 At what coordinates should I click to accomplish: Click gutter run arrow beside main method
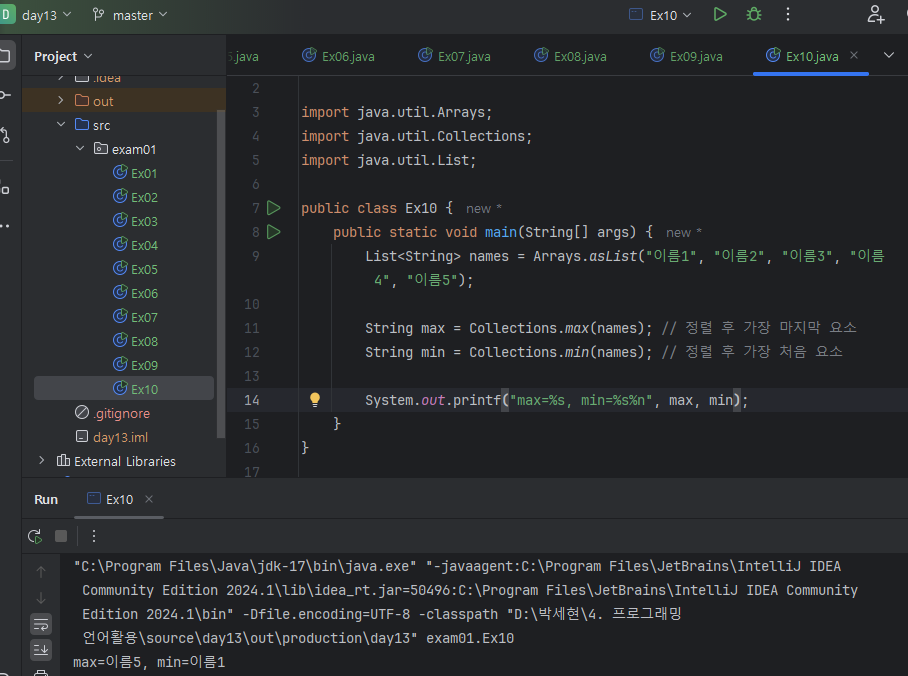274,232
